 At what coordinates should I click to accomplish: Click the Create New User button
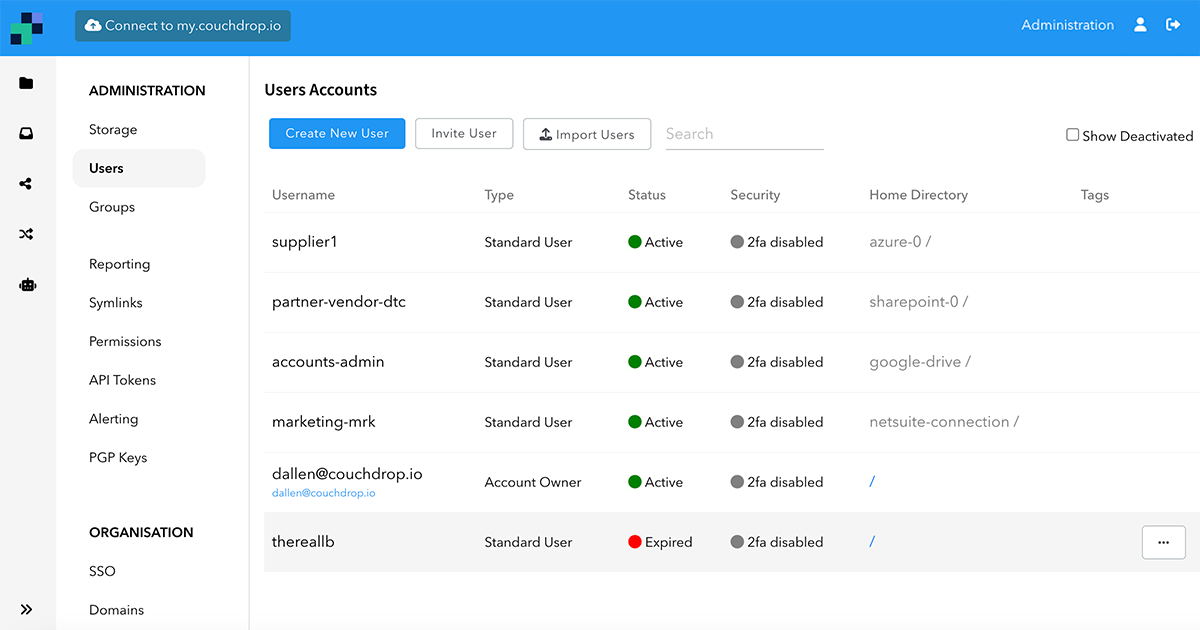tap(337, 133)
